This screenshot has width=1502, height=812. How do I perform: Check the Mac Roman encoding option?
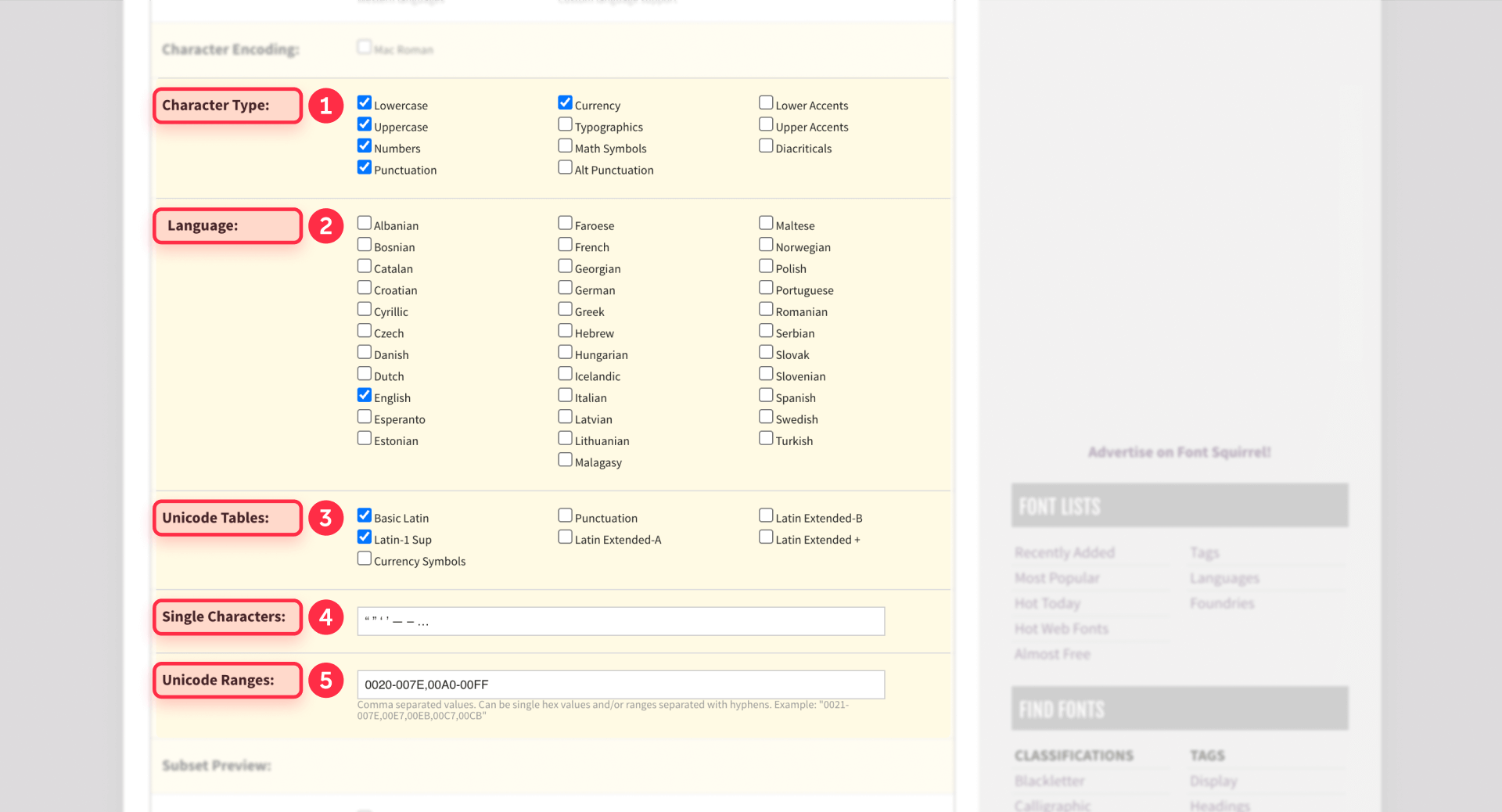364,46
